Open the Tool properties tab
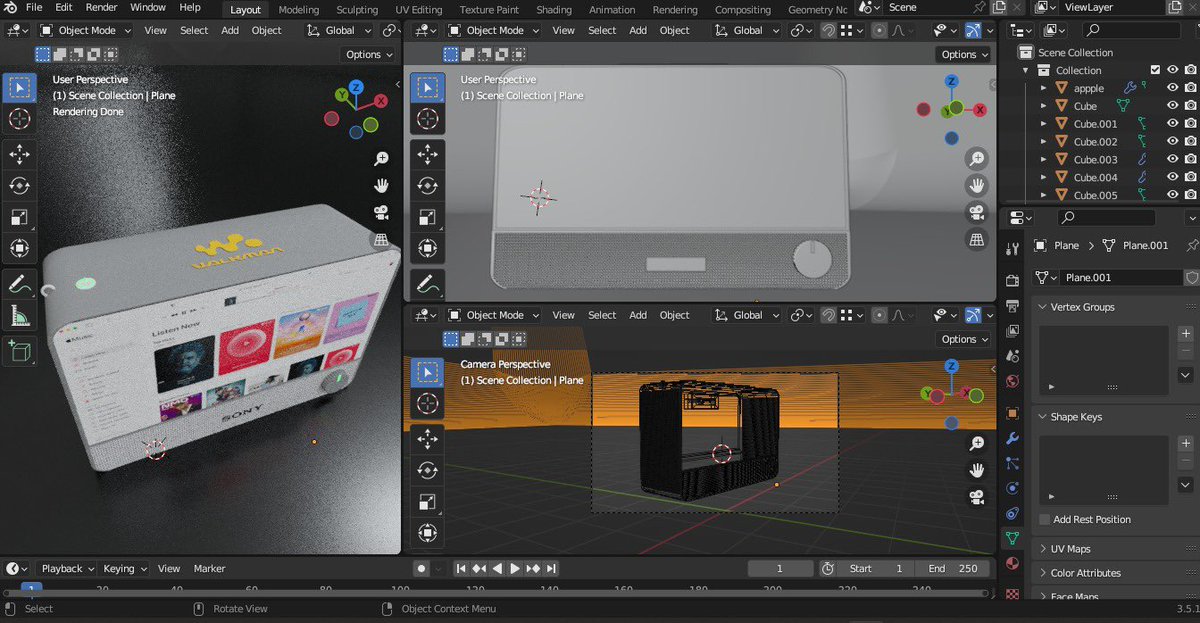 pyautogui.click(x=1012, y=249)
